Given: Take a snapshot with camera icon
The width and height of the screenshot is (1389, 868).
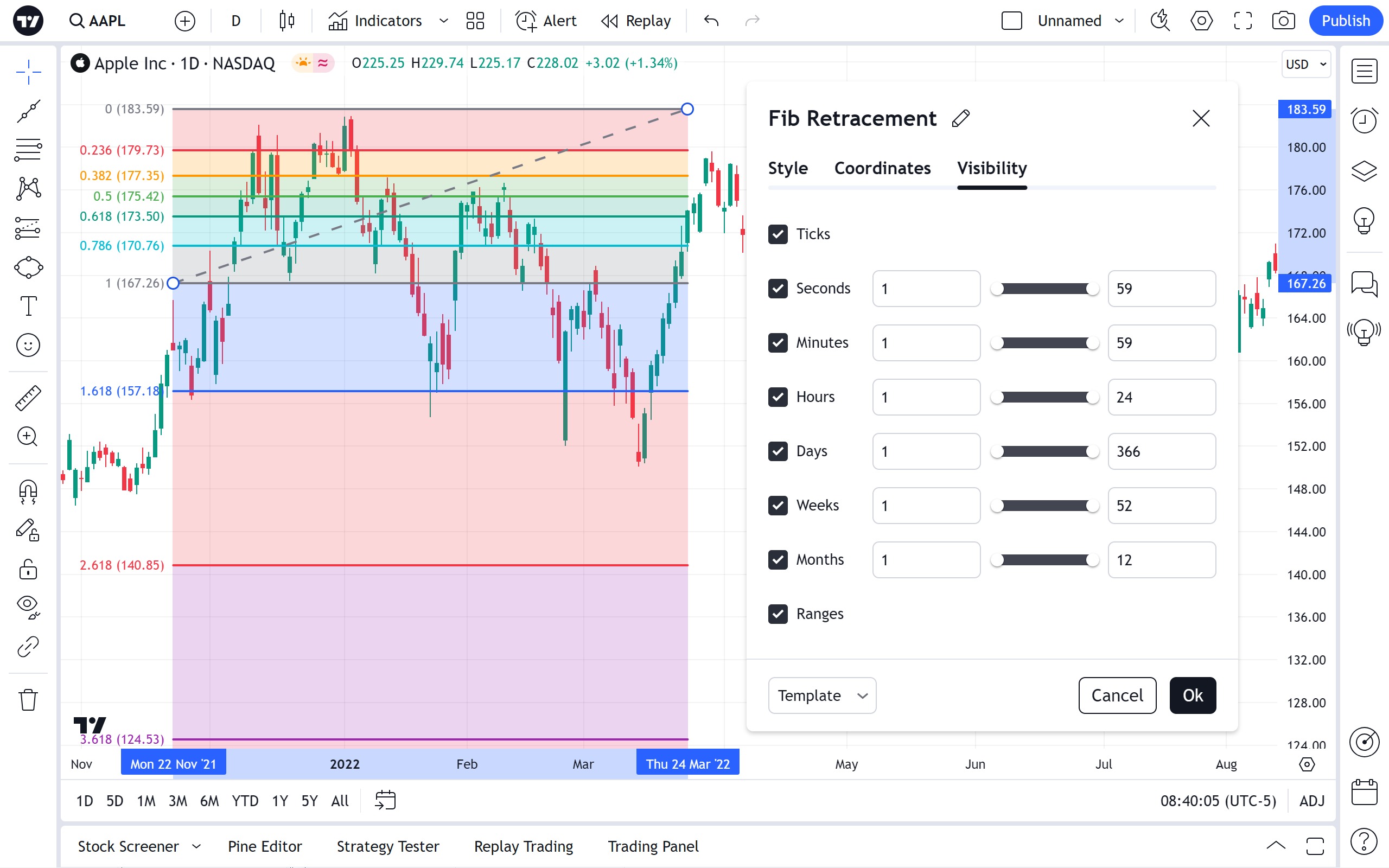Looking at the screenshot, I should coord(1283,21).
